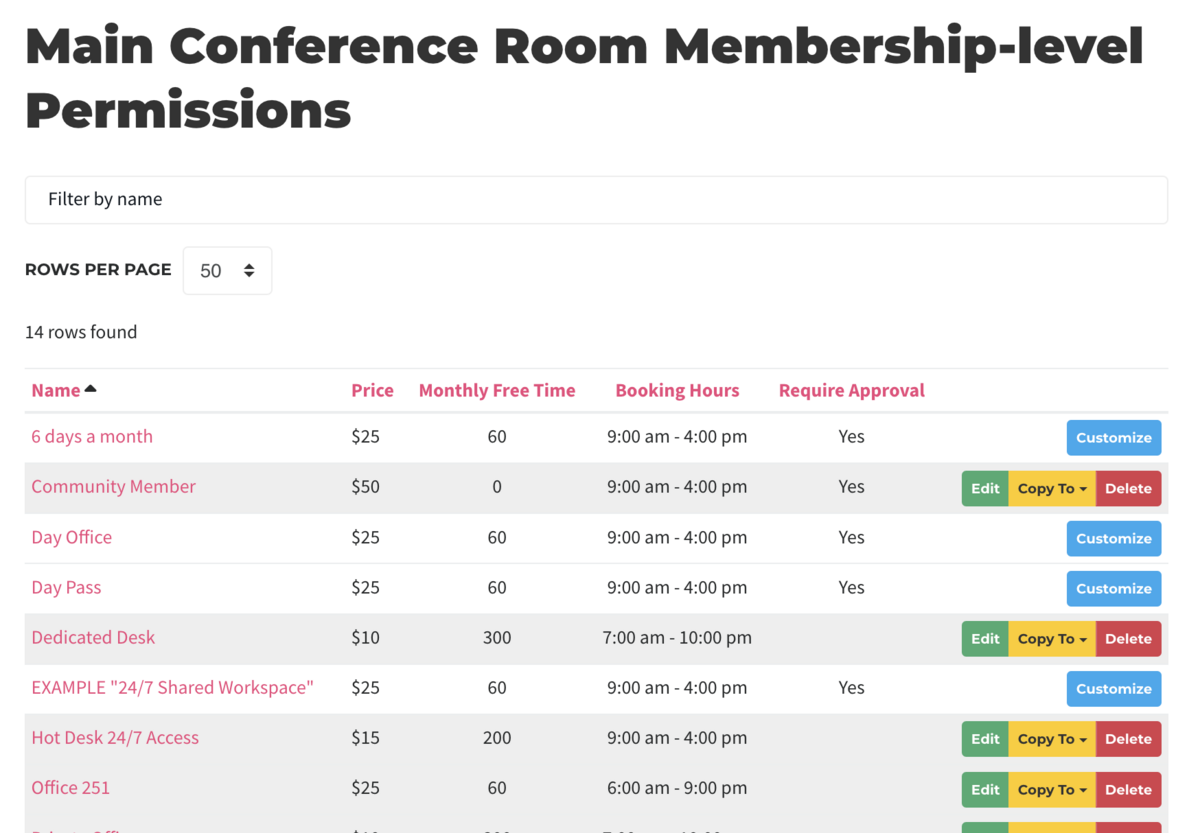
Task: Delete the Office 251 permissions
Action: [x=1128, y=790]
